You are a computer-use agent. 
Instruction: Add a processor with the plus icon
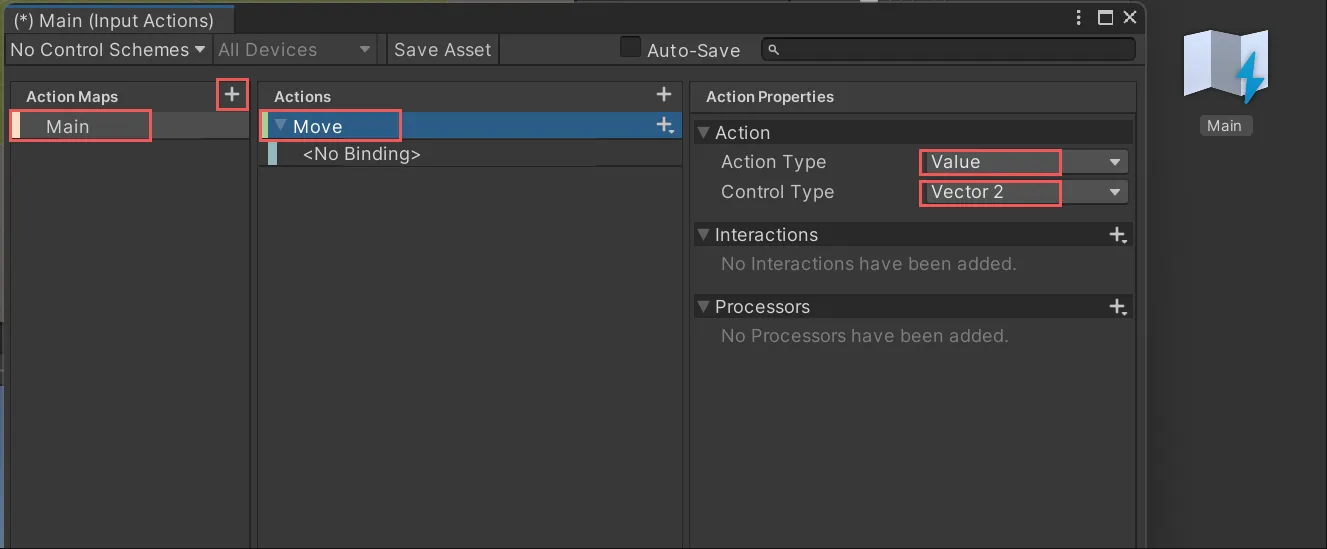click(x=1118, y=307)
